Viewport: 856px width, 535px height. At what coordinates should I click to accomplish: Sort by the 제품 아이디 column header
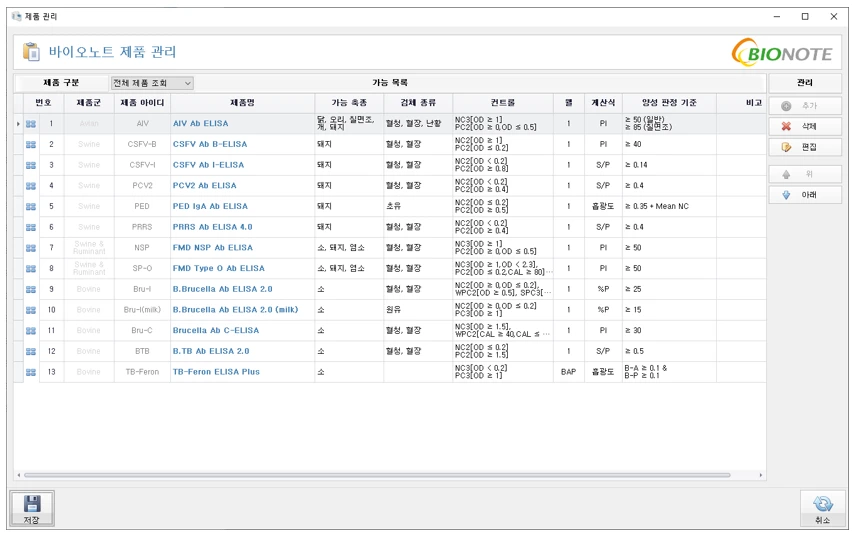click(x=142, y=103)
